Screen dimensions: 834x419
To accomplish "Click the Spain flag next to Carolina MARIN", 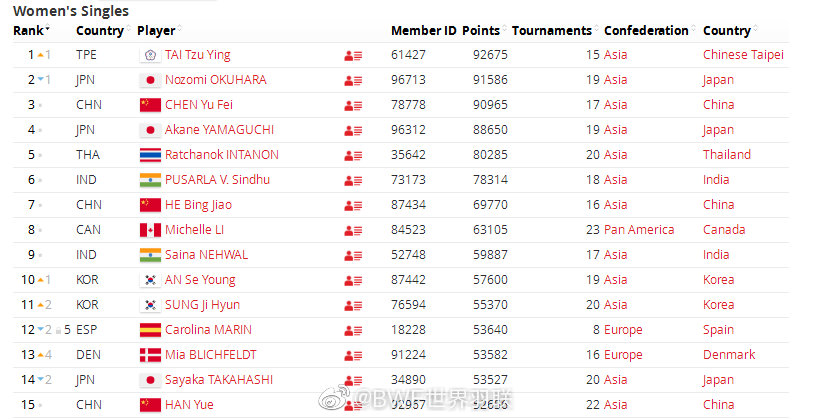I will pyautogui.click(x=150, y=330).
